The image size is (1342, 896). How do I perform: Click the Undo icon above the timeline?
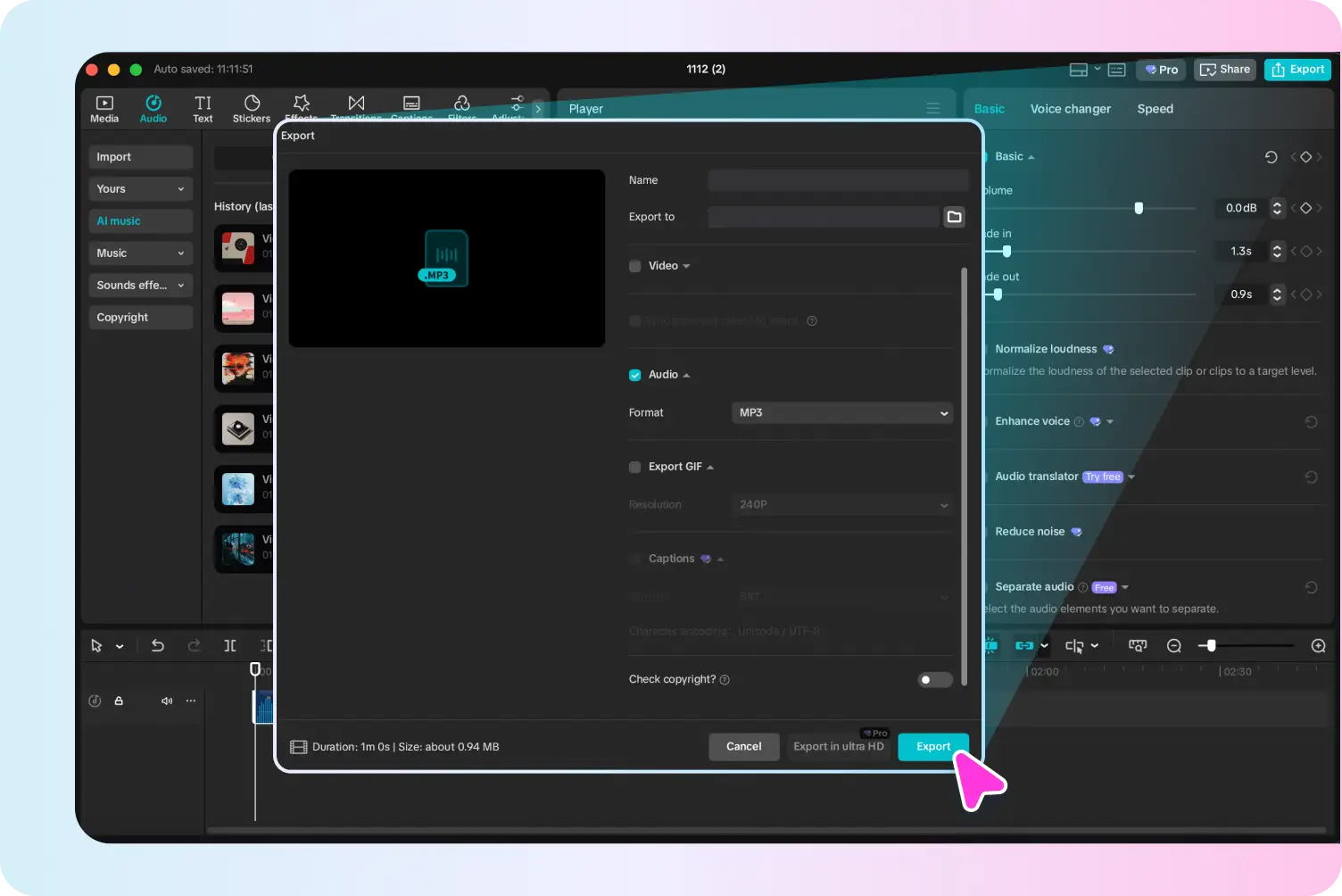158,645
